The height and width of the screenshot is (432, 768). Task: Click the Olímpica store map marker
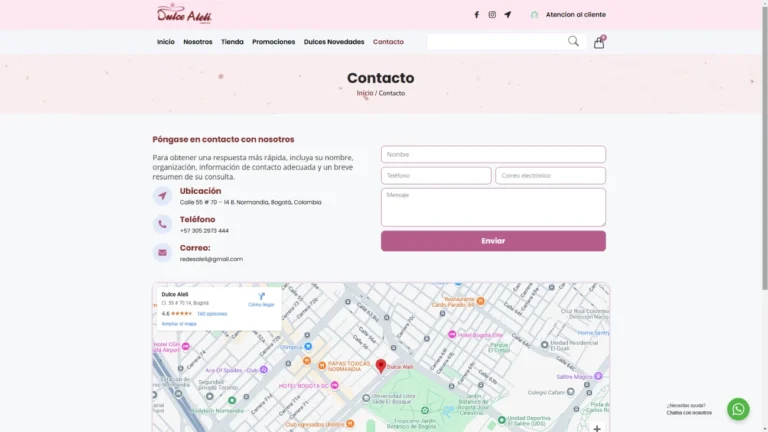308,346
